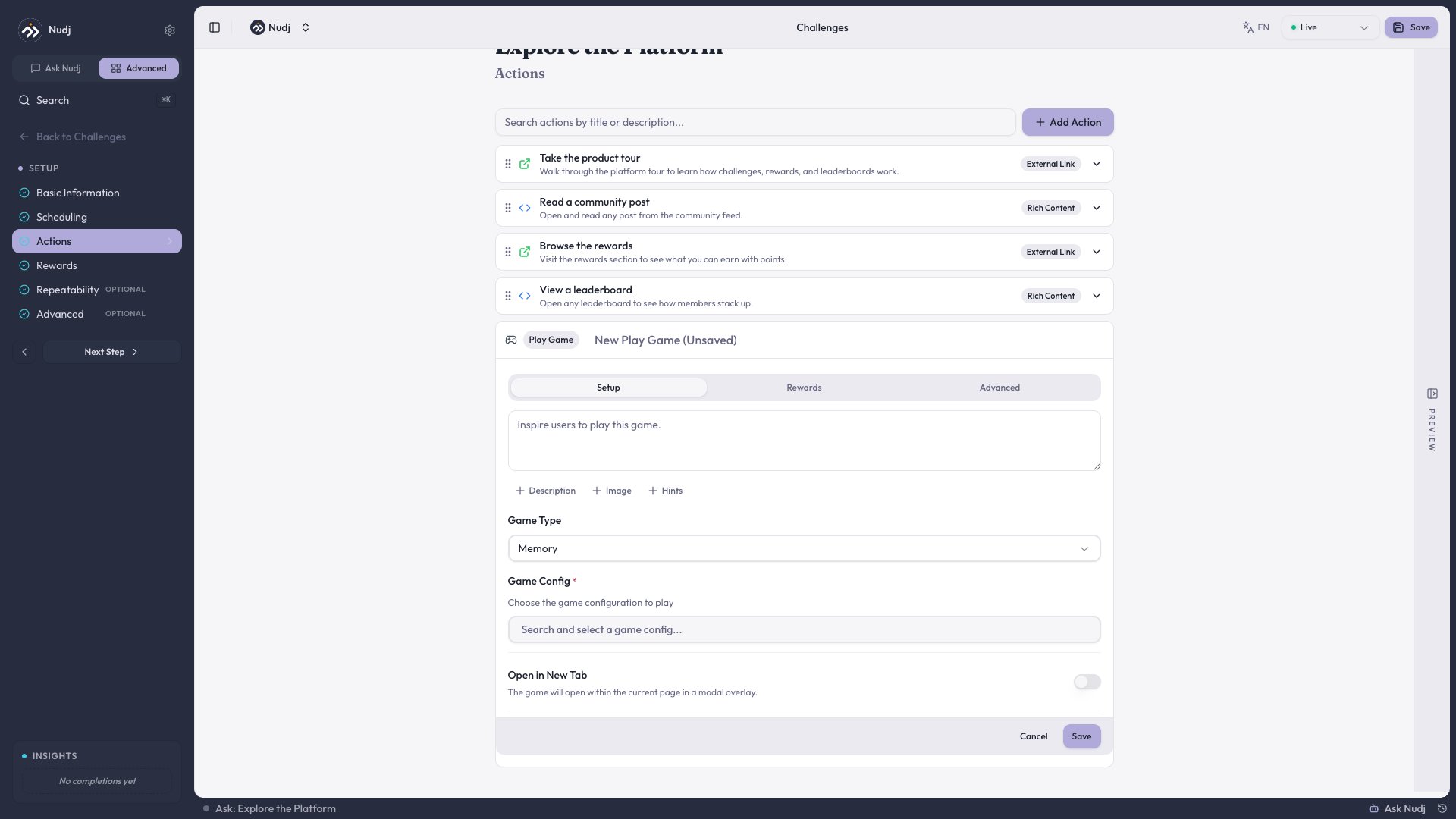The width and height of the screenshot is (1456, 819).
Task: Click the Next Step button
Action: pos(111,352)
